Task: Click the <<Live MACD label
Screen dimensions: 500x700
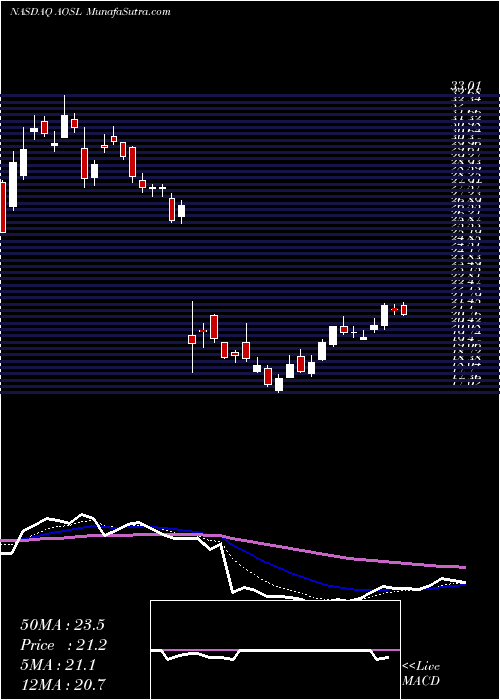Action: pyautogui.click(x=421, y=674)
